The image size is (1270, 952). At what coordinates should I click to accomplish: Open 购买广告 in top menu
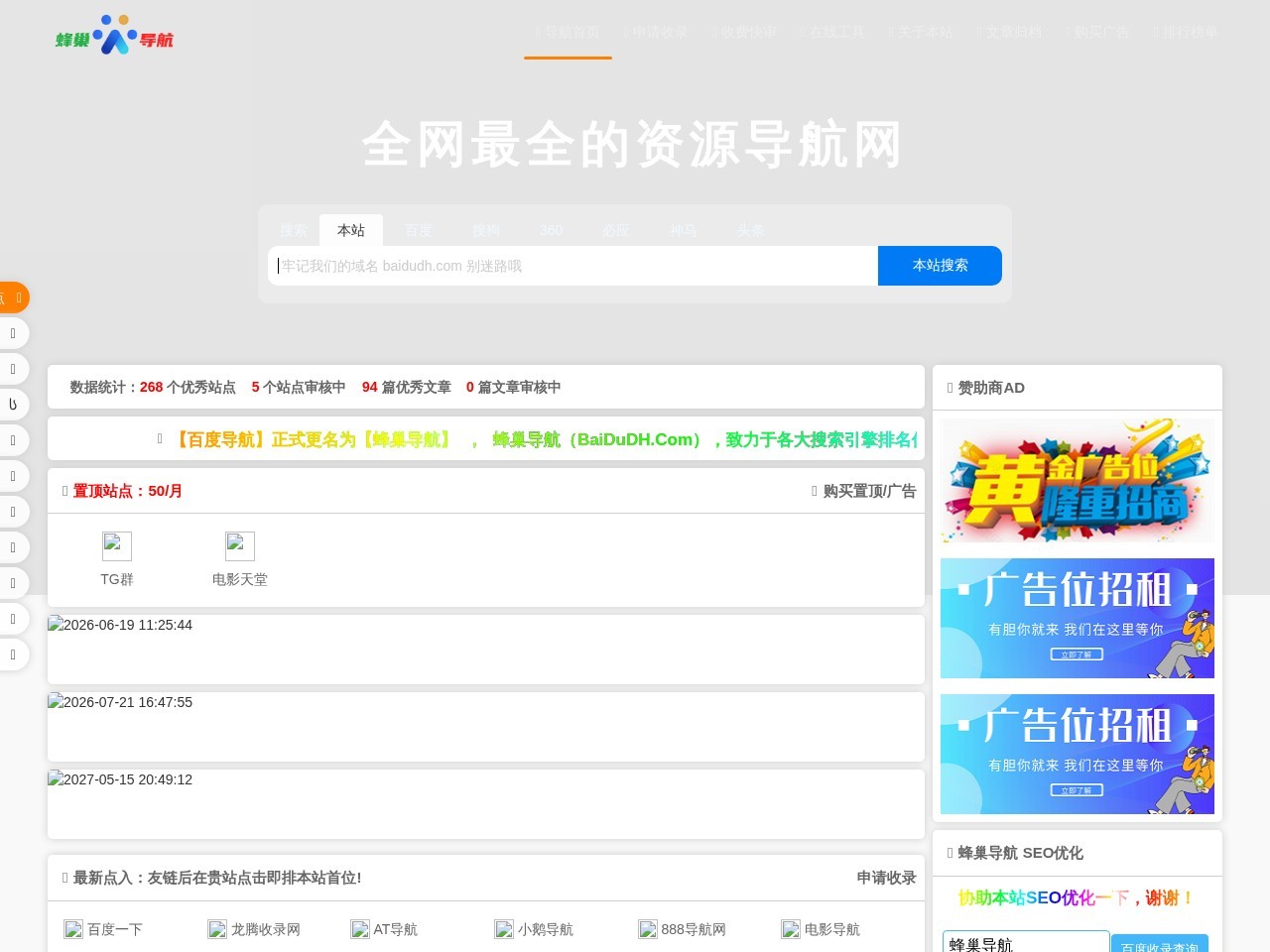click(1097, 32)
